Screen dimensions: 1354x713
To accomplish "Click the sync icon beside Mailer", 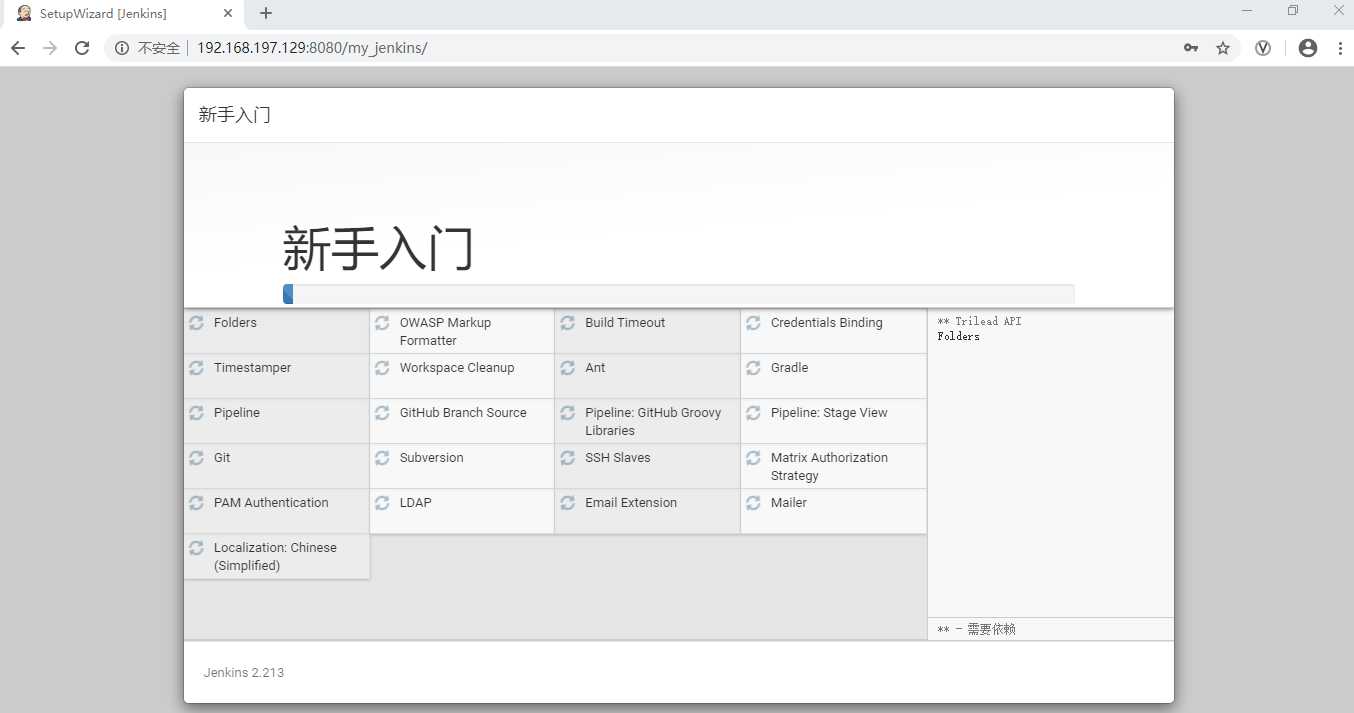I will [753, 503].
